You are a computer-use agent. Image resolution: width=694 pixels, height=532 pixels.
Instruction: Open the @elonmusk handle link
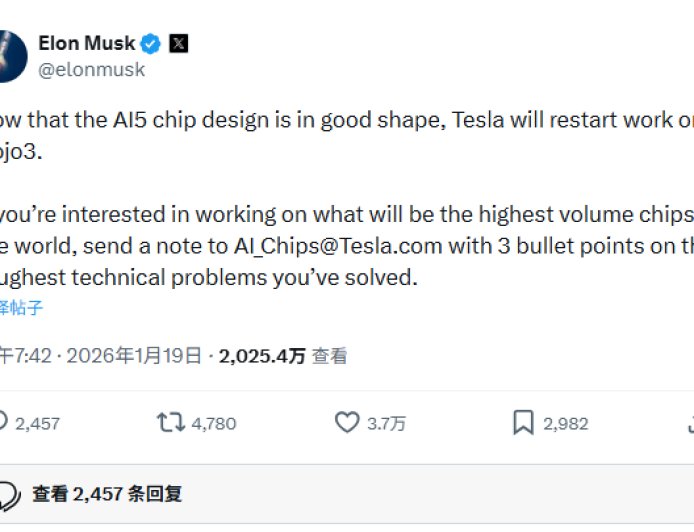(x=91, y=69)
